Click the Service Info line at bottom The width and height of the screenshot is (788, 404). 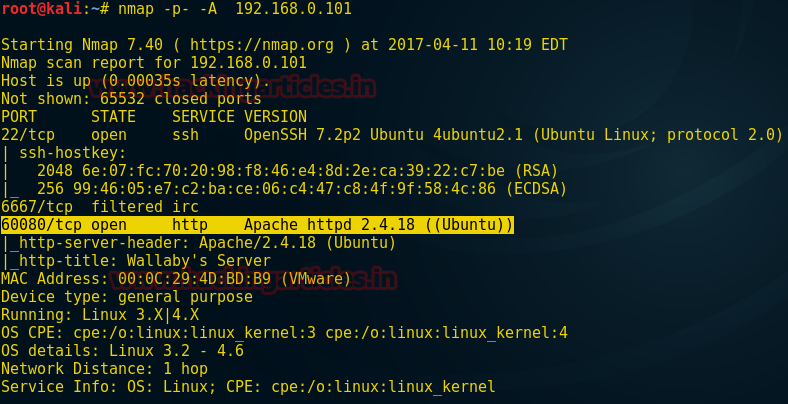(248, 386)
